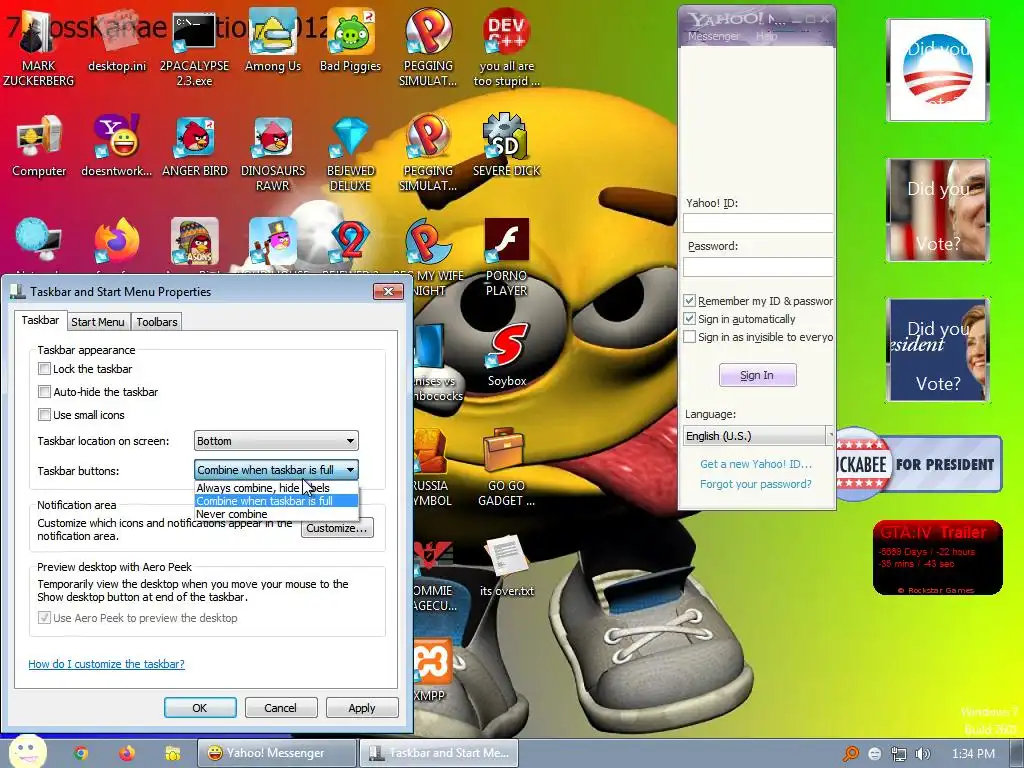Uncheck Sign in automatically
The width and height of the screenshot is (1024, 768).
click(689, 319)
